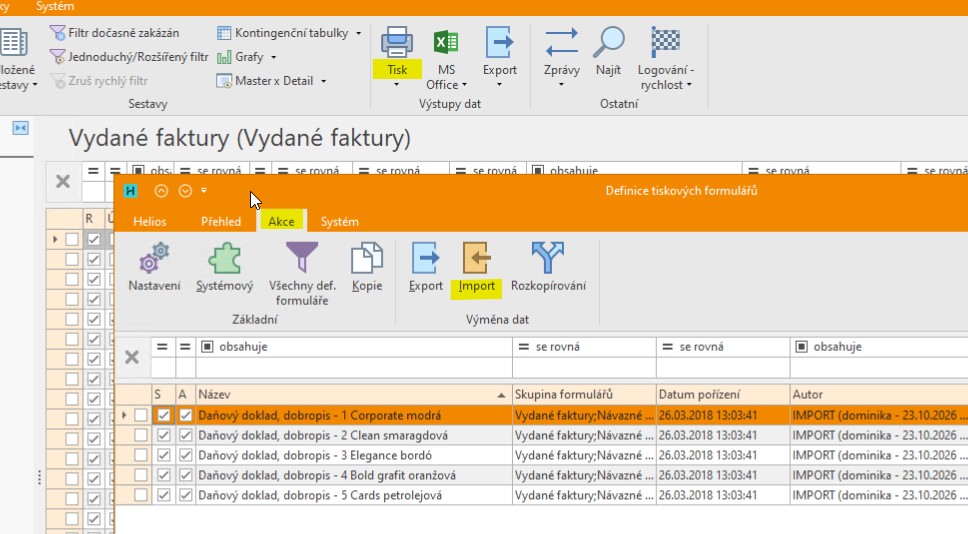Toggle A checkbox for 5 Cards petrolejová row

click(x=185, y=495)
